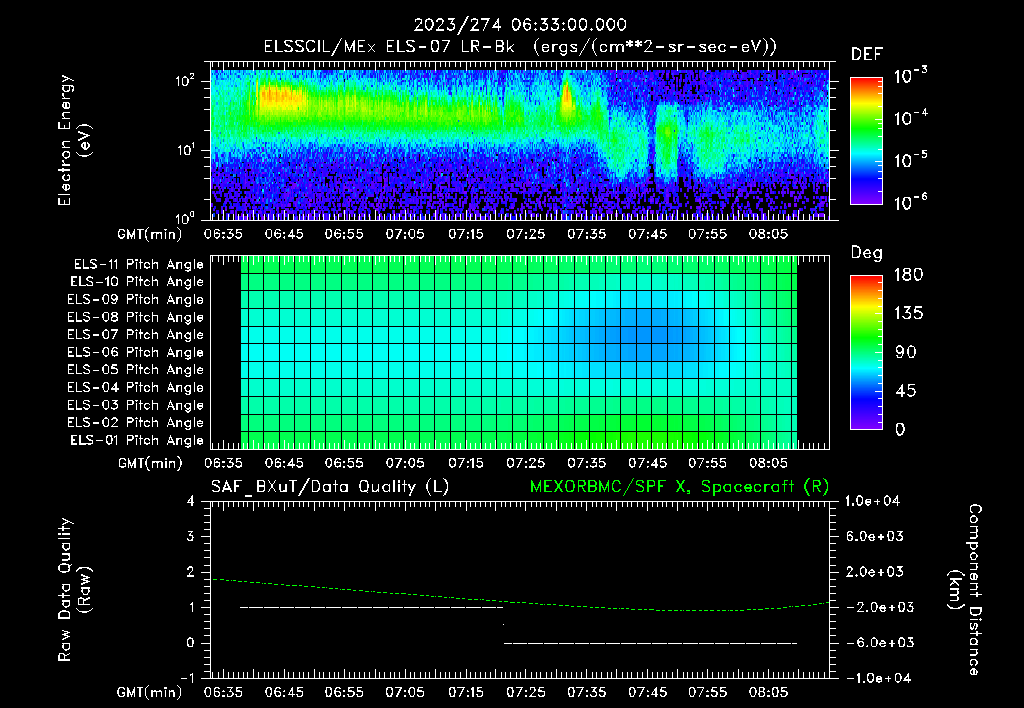Click the 4 tick on Raw Data Quality axis
The height and width of the screenshot is (708, 1024).
click(191, 501)
